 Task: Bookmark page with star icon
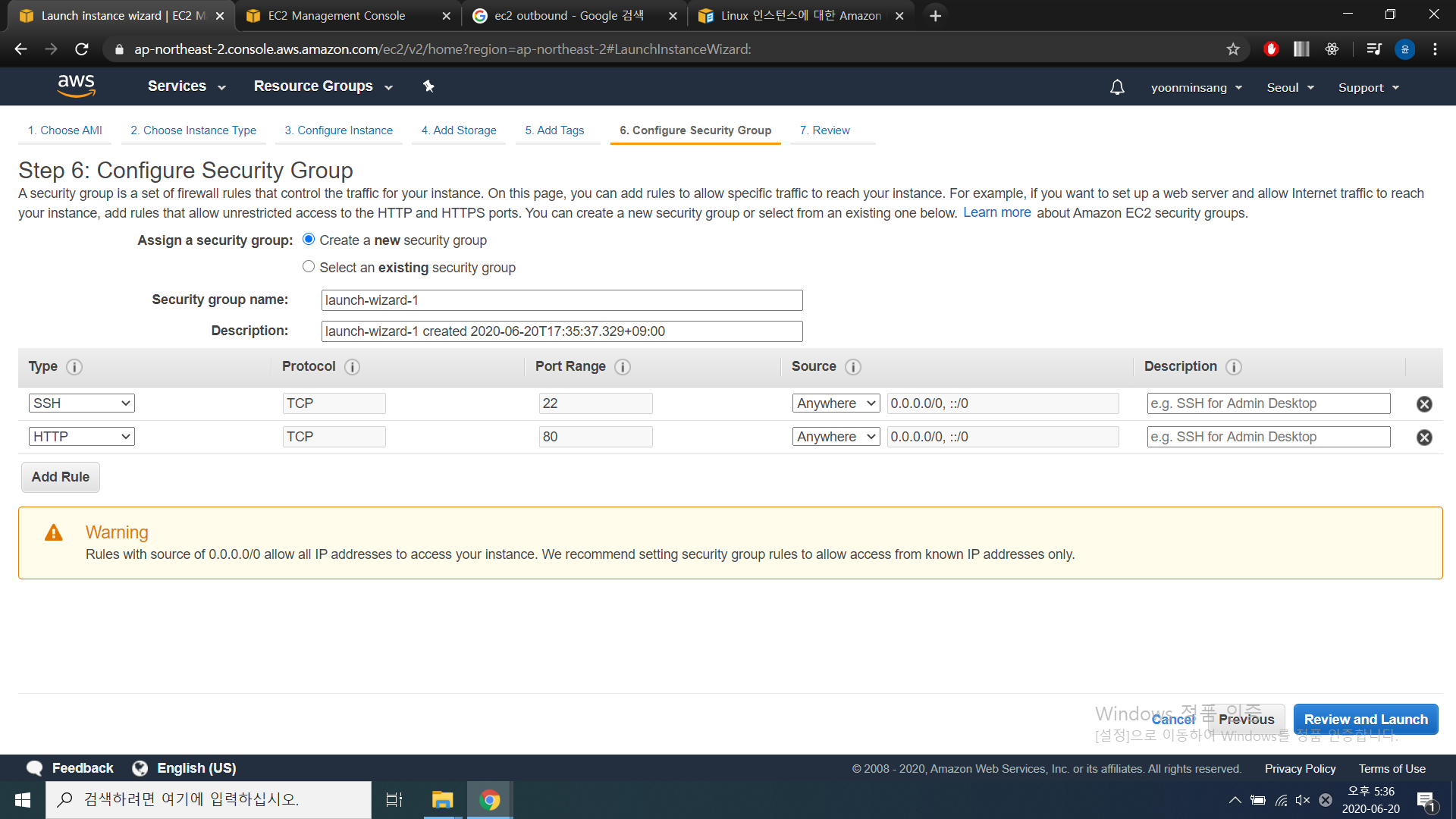1233,49
